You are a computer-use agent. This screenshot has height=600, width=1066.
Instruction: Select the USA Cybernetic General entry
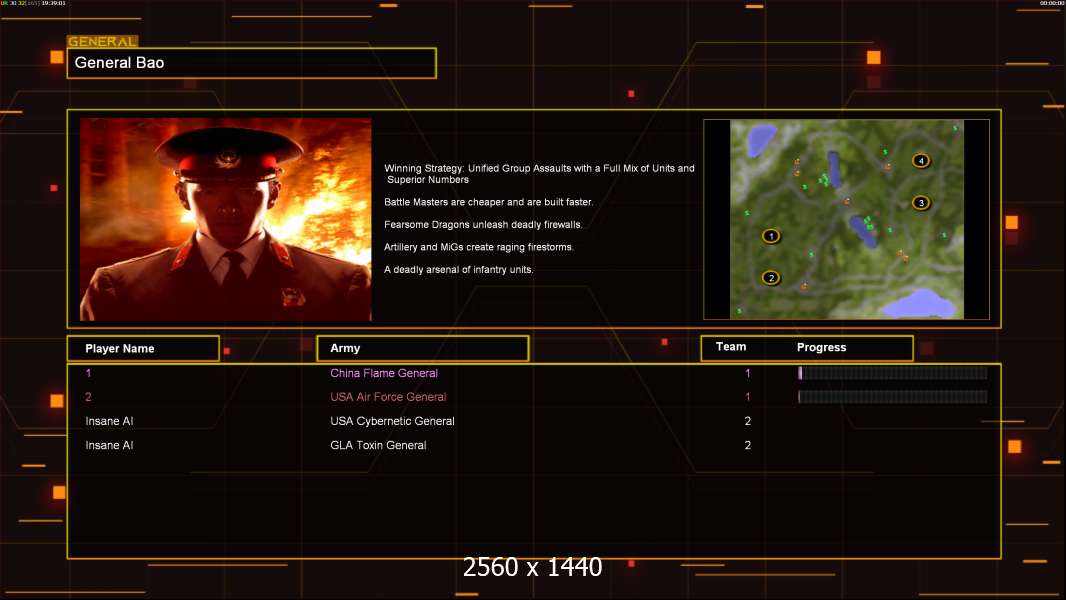point(392,421)
